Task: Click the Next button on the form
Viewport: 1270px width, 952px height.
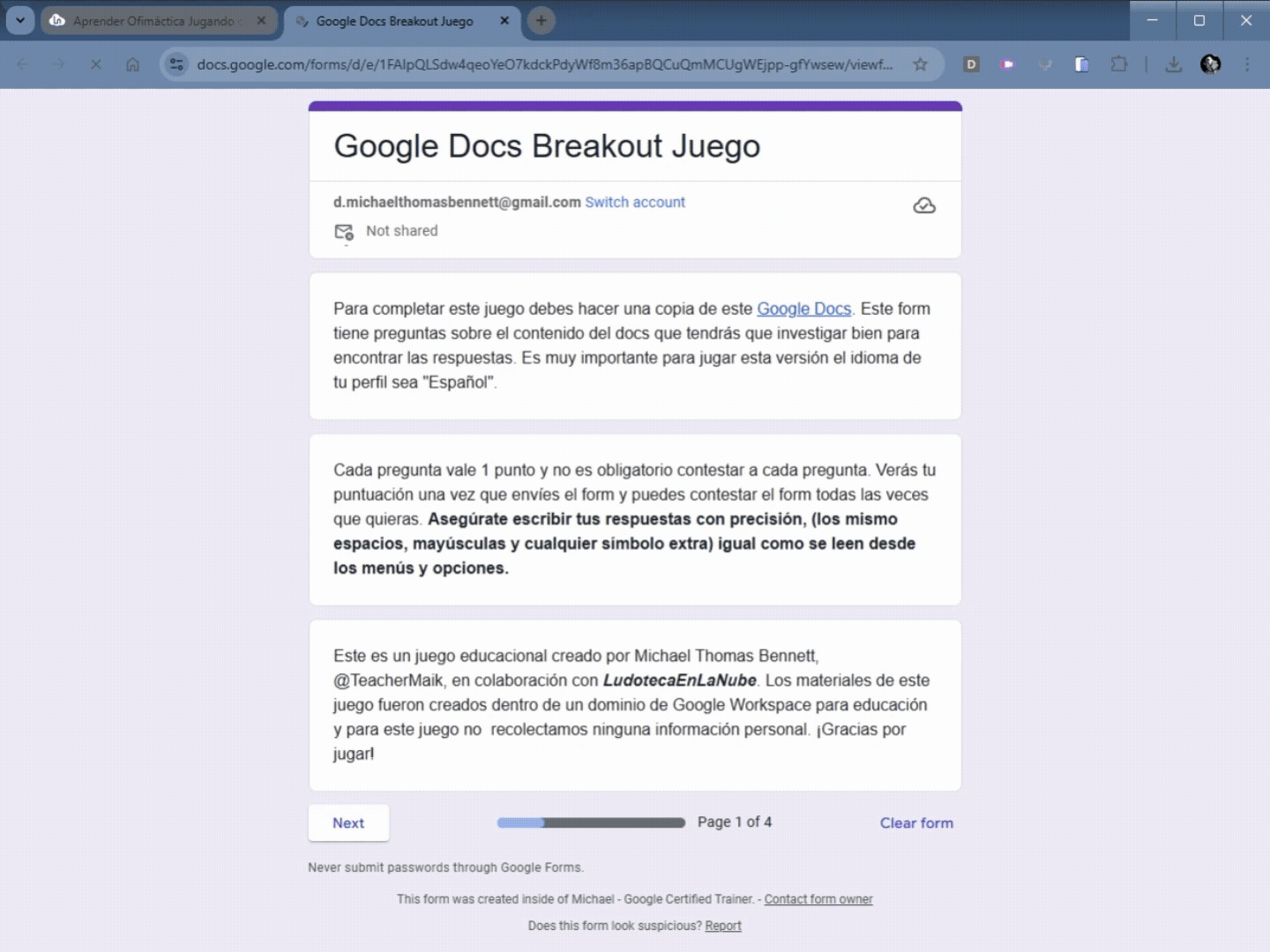Action: pyautogui.click(x=348, y=822)
